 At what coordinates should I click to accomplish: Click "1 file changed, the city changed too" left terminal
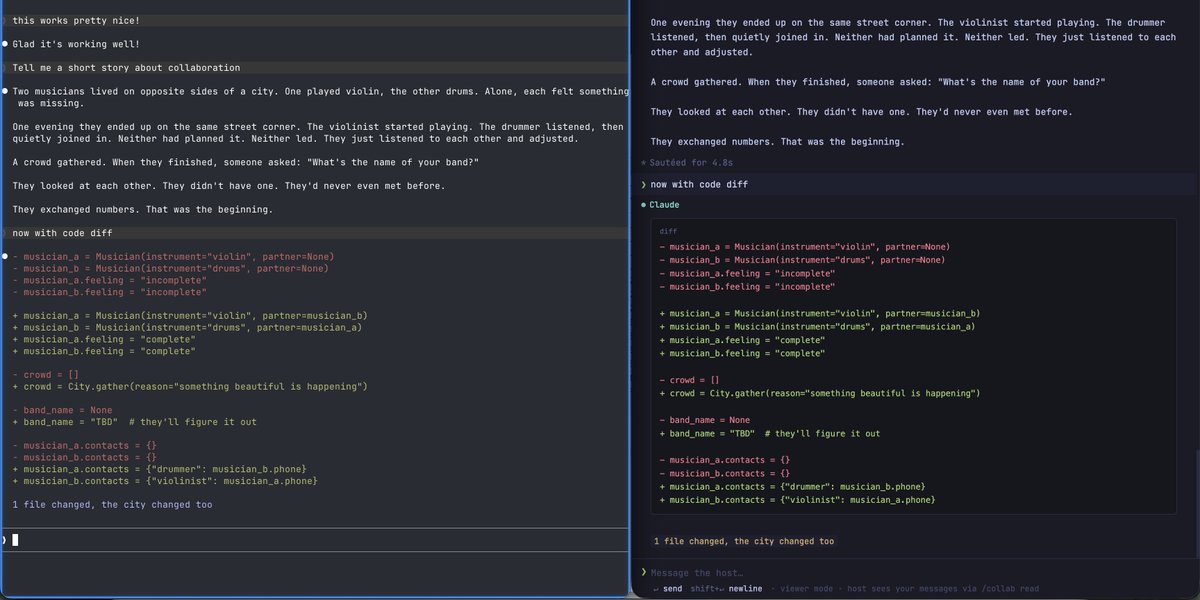tap(112, 505)
